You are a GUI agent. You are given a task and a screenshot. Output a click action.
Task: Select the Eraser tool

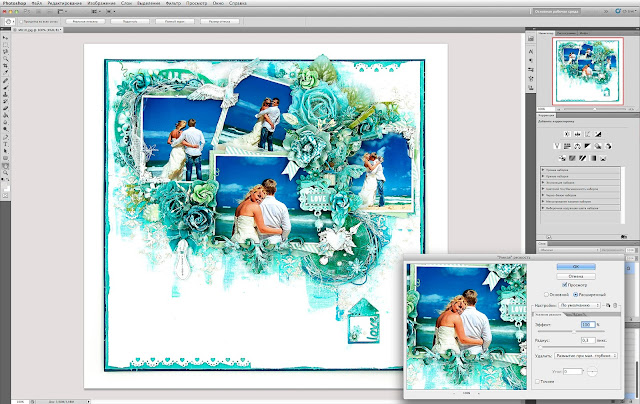[x=5, y=109]
